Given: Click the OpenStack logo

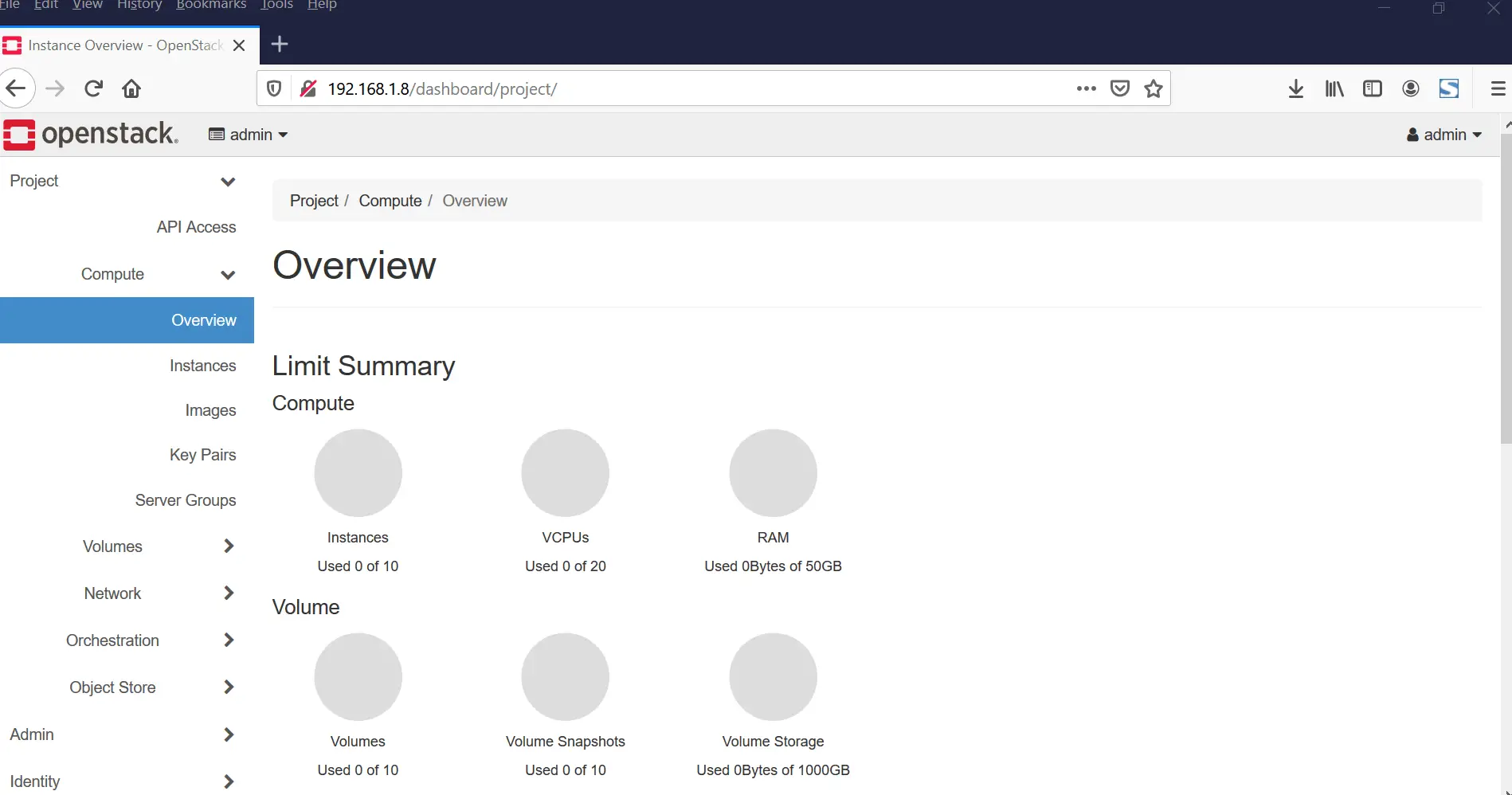Looking at the screenshot, I should (x=91, y=134).
